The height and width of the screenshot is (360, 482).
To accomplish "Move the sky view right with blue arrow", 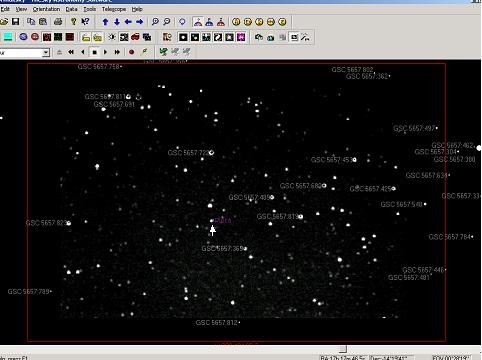I will click(x=139, y=22).
